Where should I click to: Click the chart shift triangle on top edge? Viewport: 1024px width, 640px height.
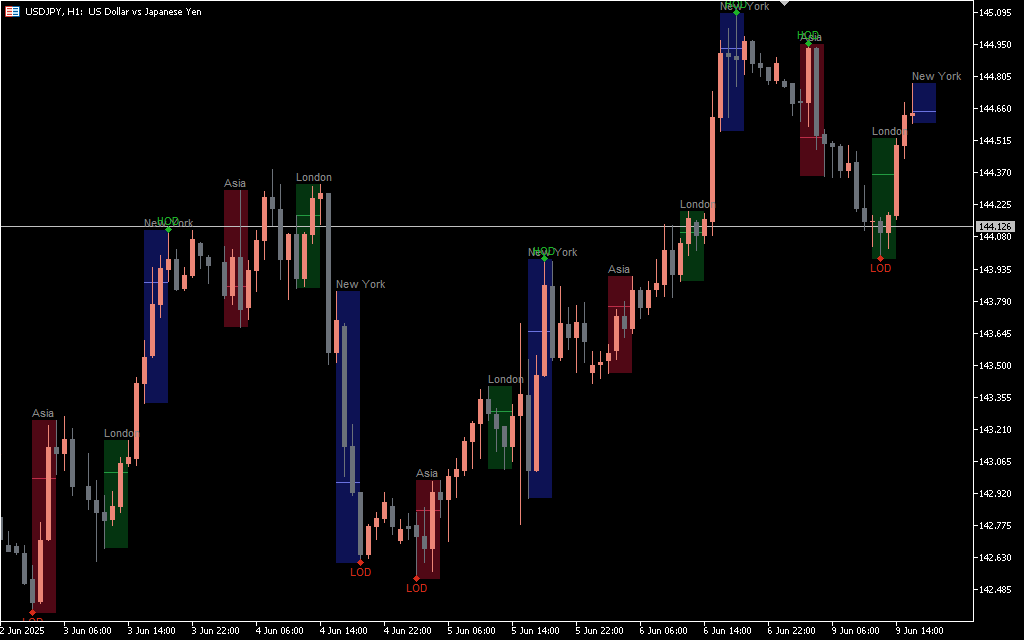(785, 3)
